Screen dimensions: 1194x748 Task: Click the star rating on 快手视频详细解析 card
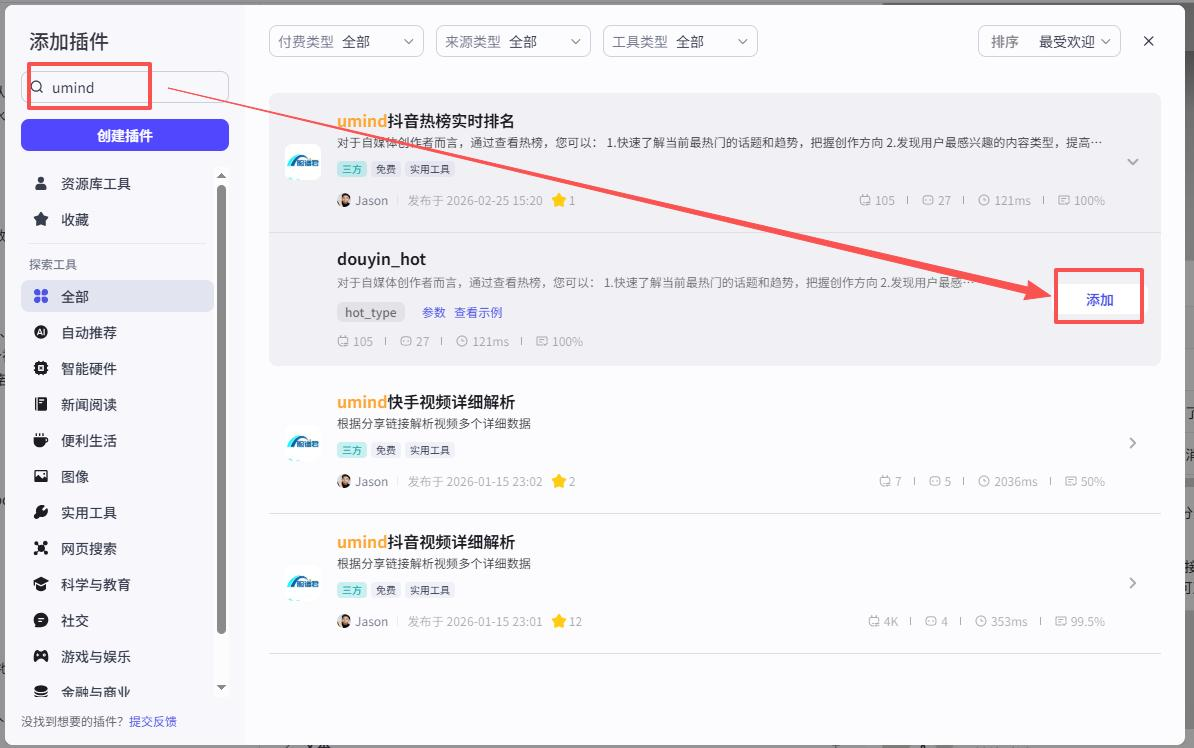563,481
